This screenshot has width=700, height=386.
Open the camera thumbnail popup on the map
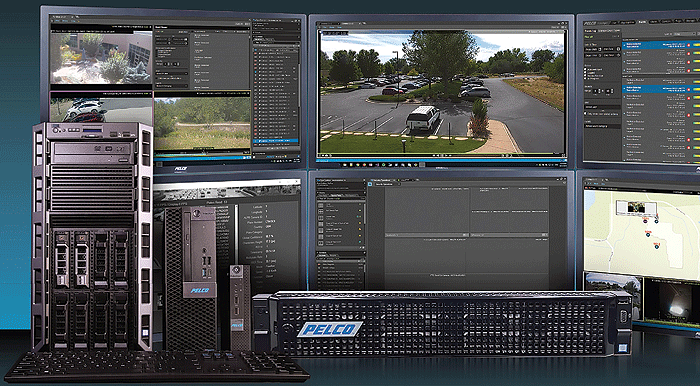click(637, 207)
